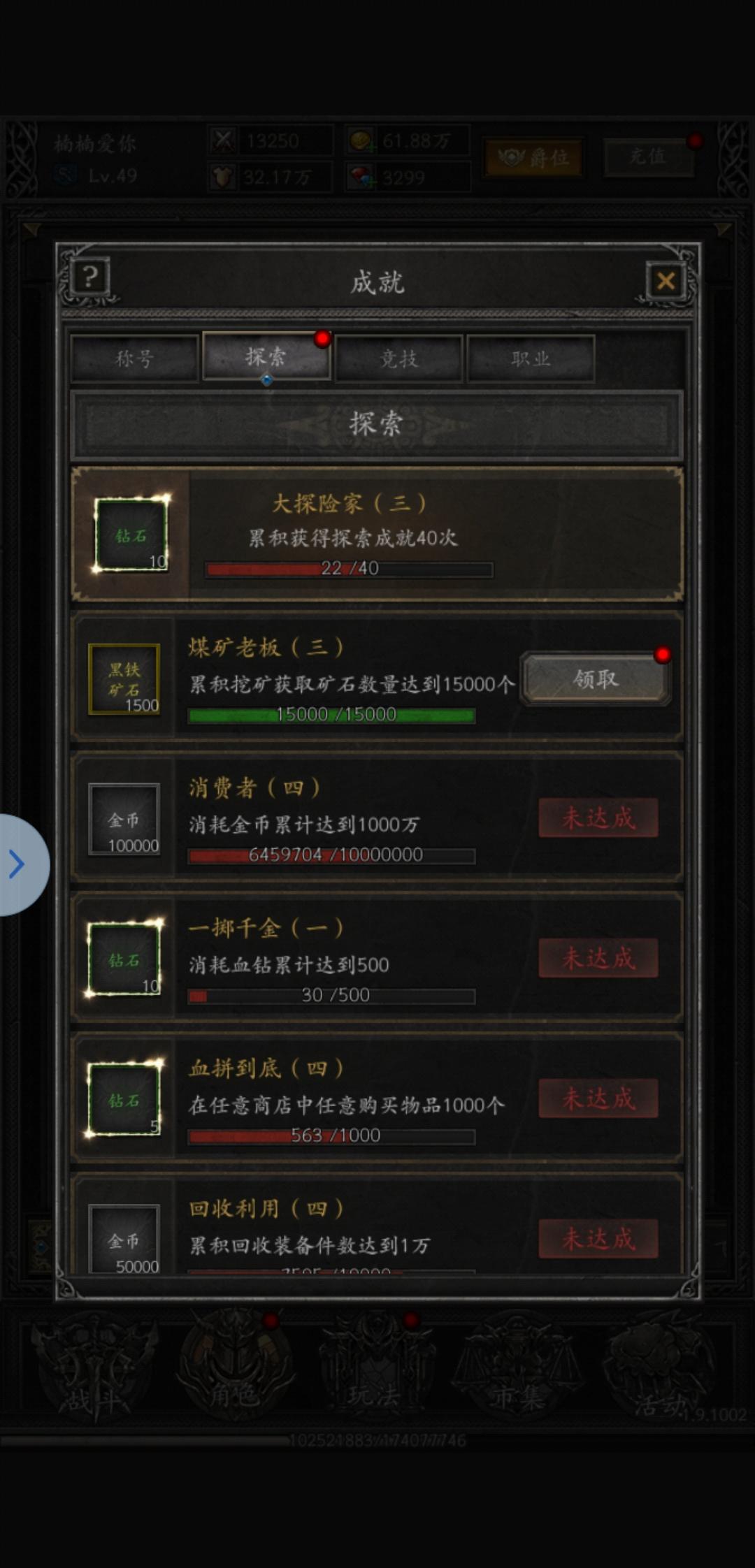Open the 竞技 tab
Image resolution: width=755 pixels, height=1568 pixels.
398,358
